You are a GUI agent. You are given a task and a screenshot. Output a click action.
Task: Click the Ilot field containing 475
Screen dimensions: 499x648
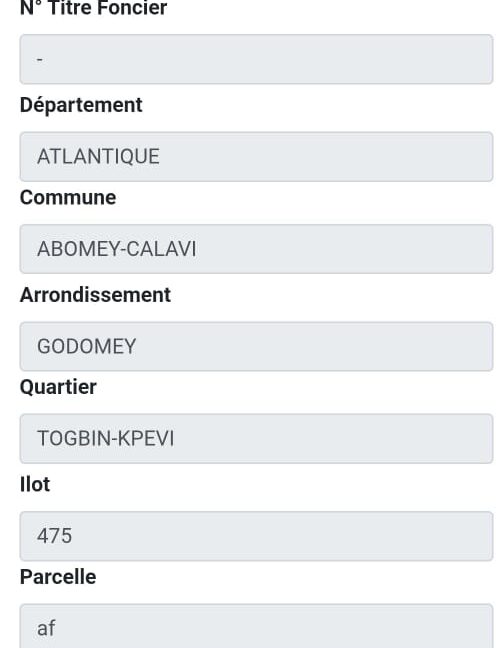point(256,536)
